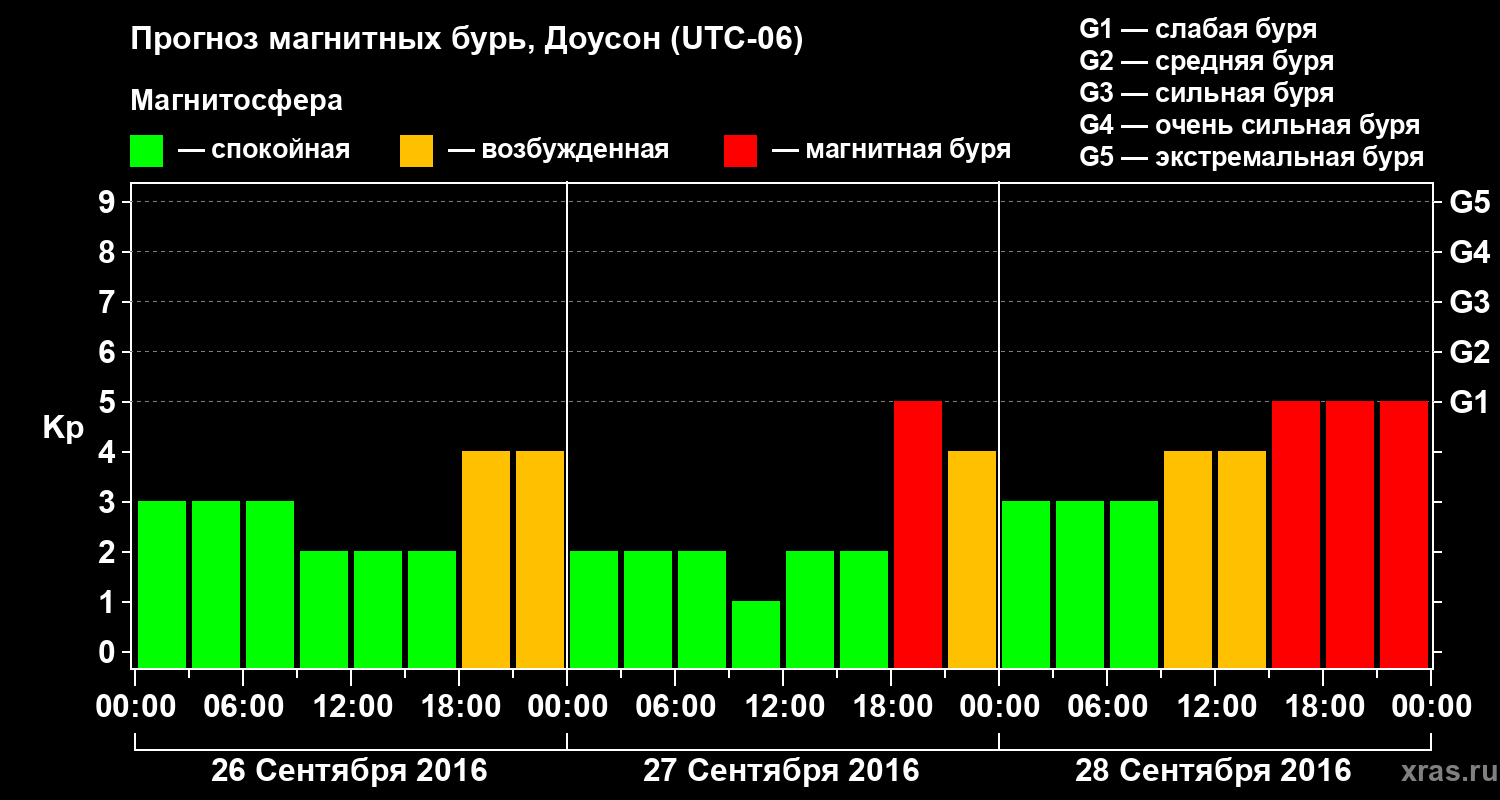
Task: Click the '27 Сентября 2016' date label
Action: [781, 771]
